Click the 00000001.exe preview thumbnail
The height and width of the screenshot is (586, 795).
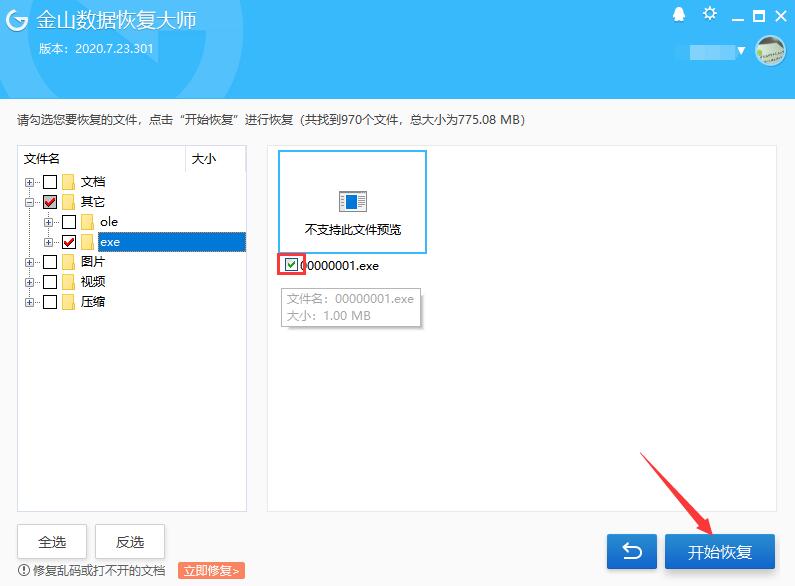352,202
